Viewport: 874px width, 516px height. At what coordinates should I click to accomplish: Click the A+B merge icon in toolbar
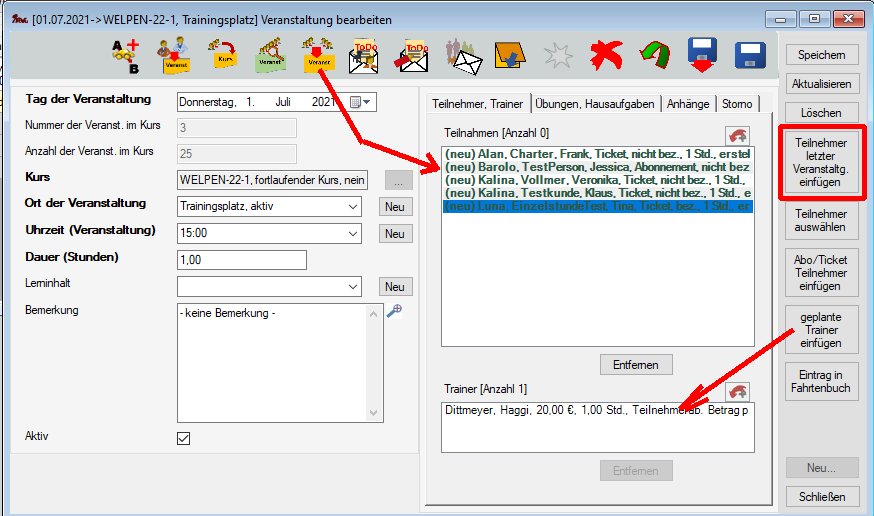(x=126, y=56)
